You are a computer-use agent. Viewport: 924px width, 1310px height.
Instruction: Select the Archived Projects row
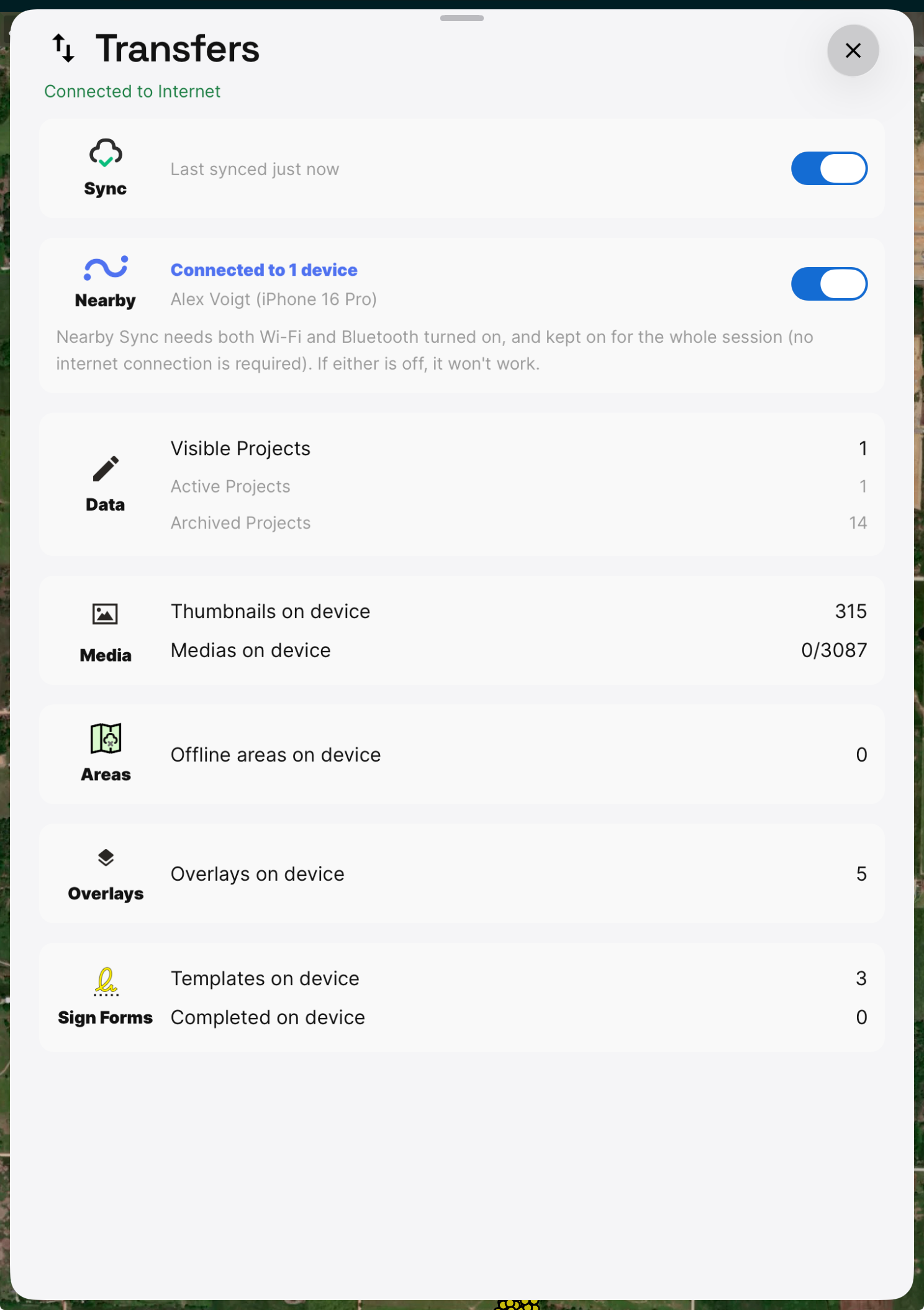click(x=519, y=523)
